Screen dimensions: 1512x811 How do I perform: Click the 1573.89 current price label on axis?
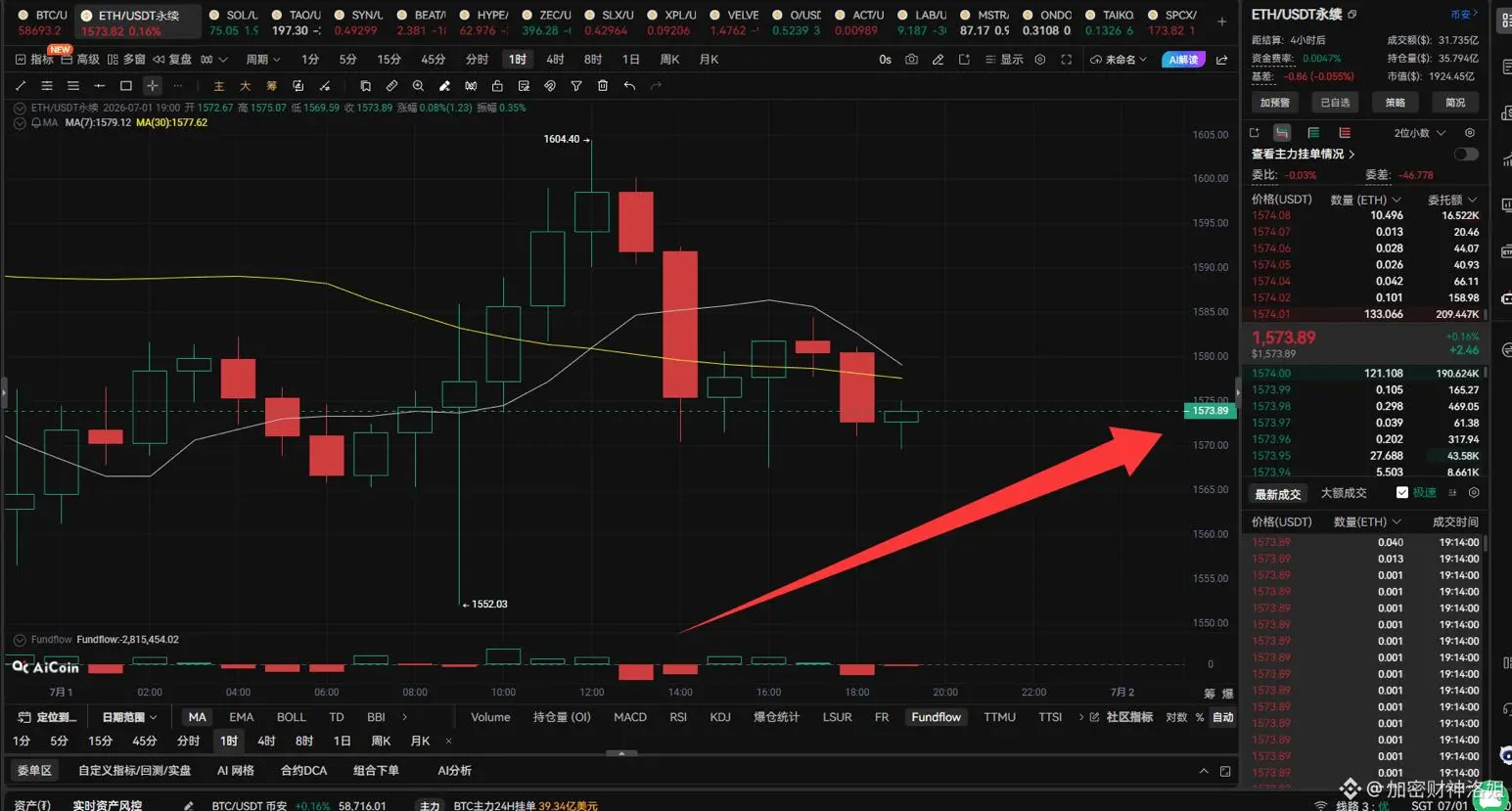1210,411
